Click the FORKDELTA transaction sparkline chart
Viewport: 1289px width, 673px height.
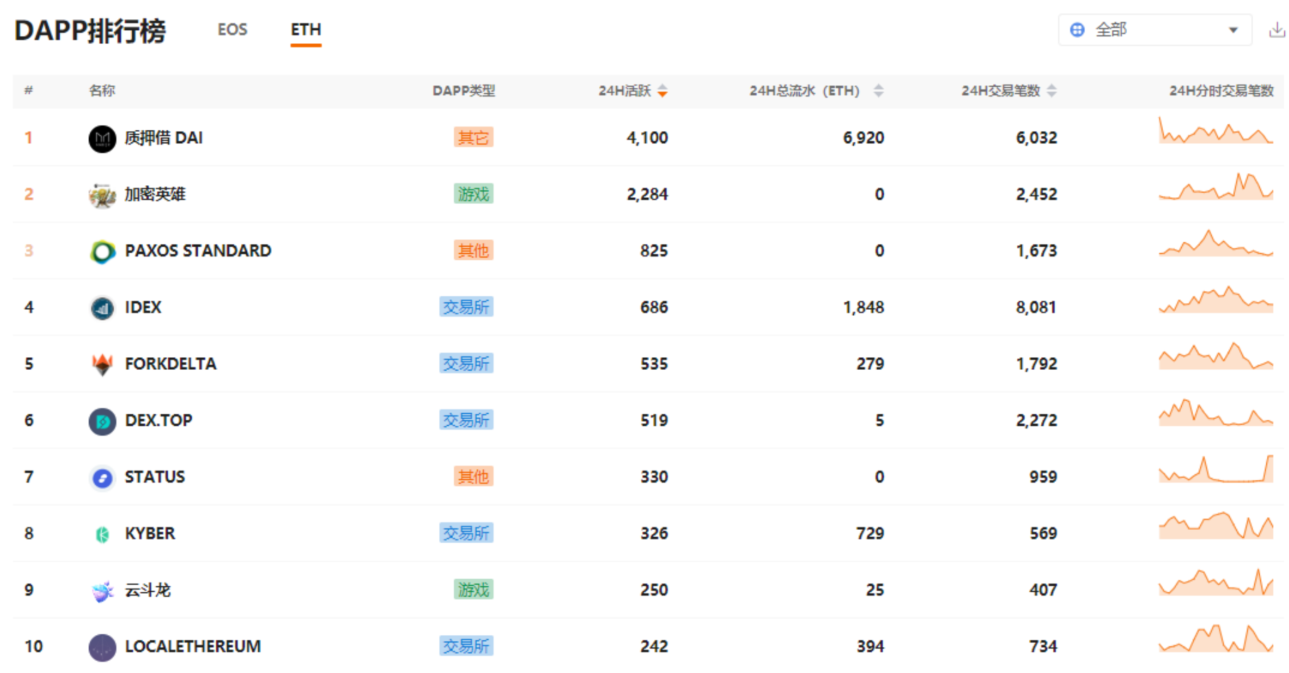1216,356
